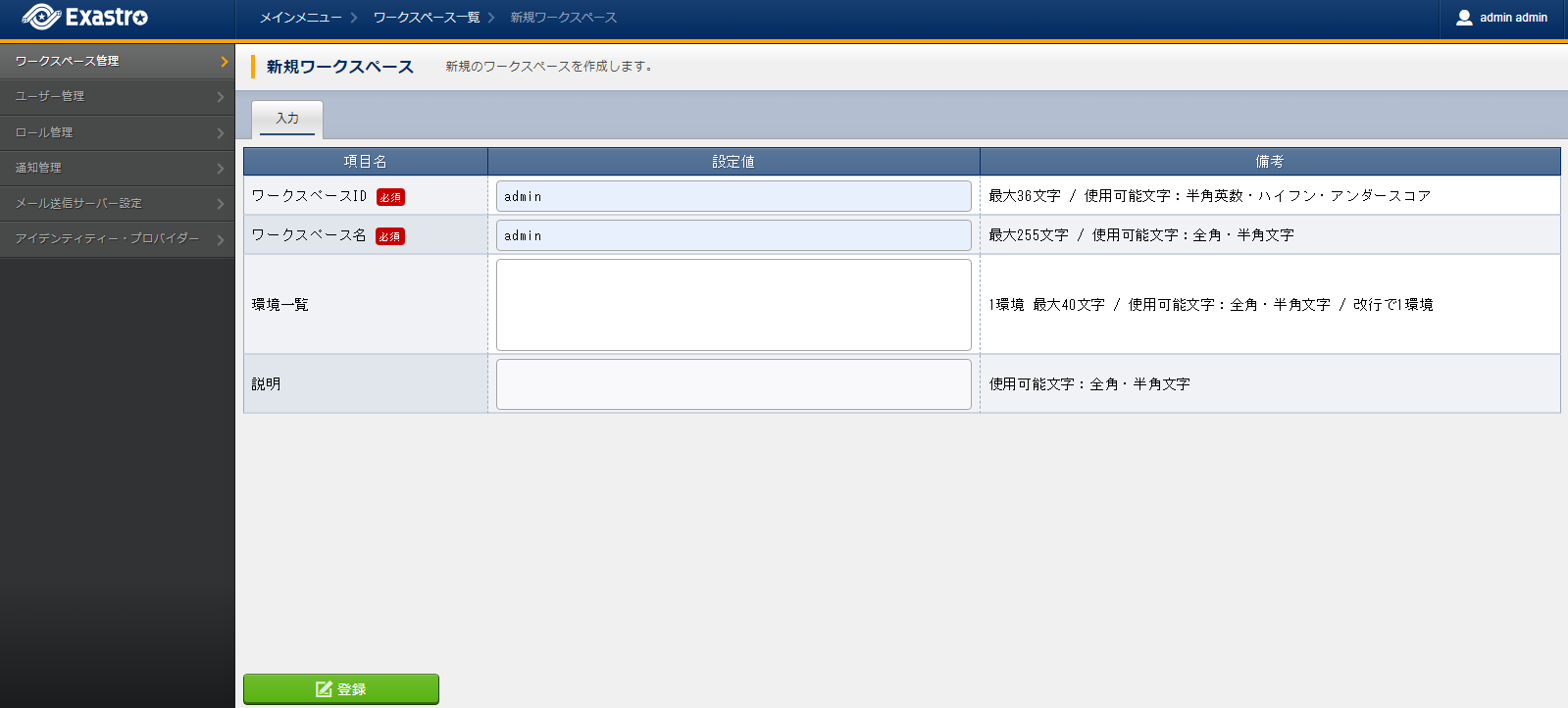
Task: Open ロール管理 sidebar menu
Action: click(x=118, y=132)
